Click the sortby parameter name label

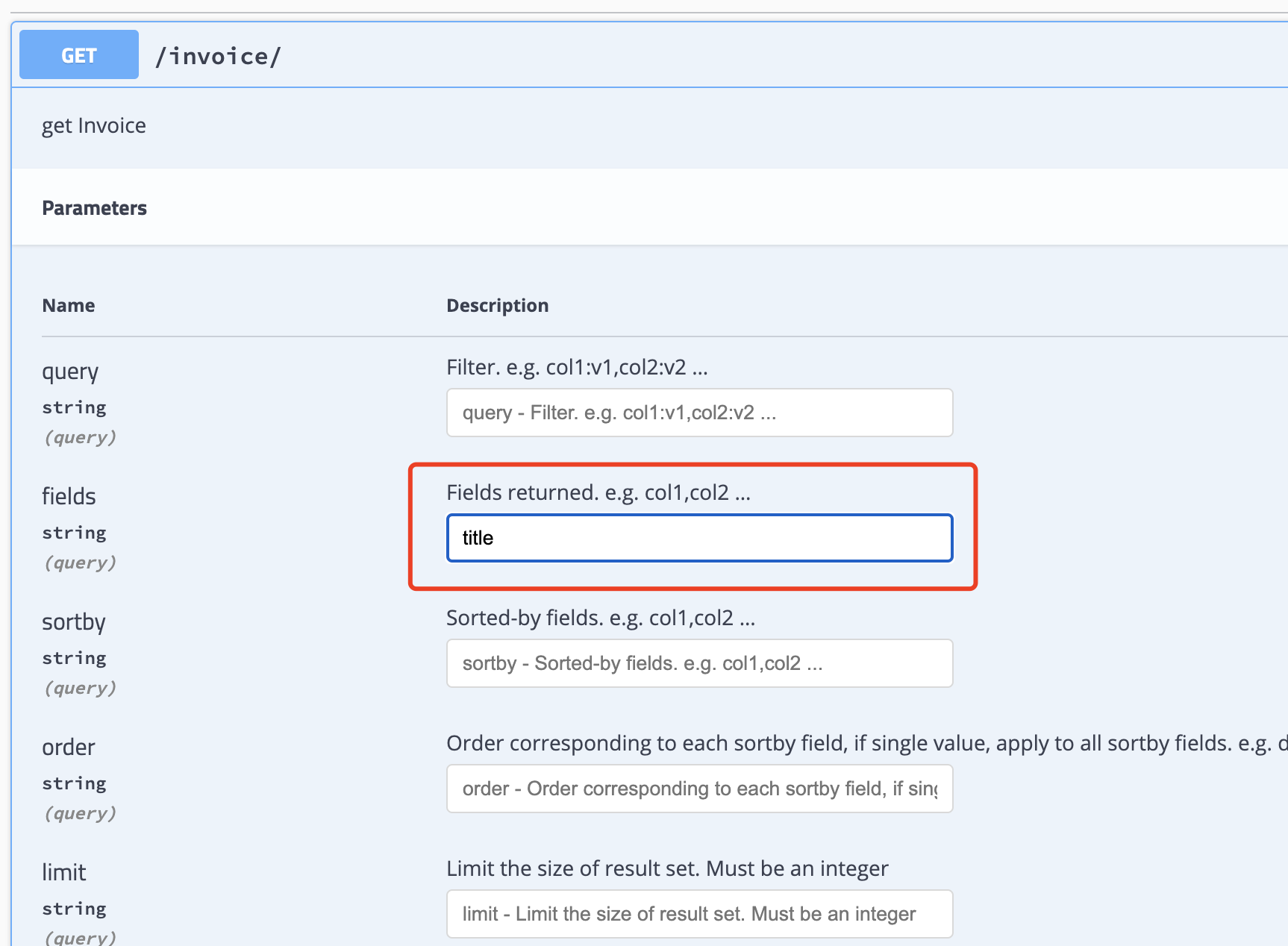click(x=74, y=621)
